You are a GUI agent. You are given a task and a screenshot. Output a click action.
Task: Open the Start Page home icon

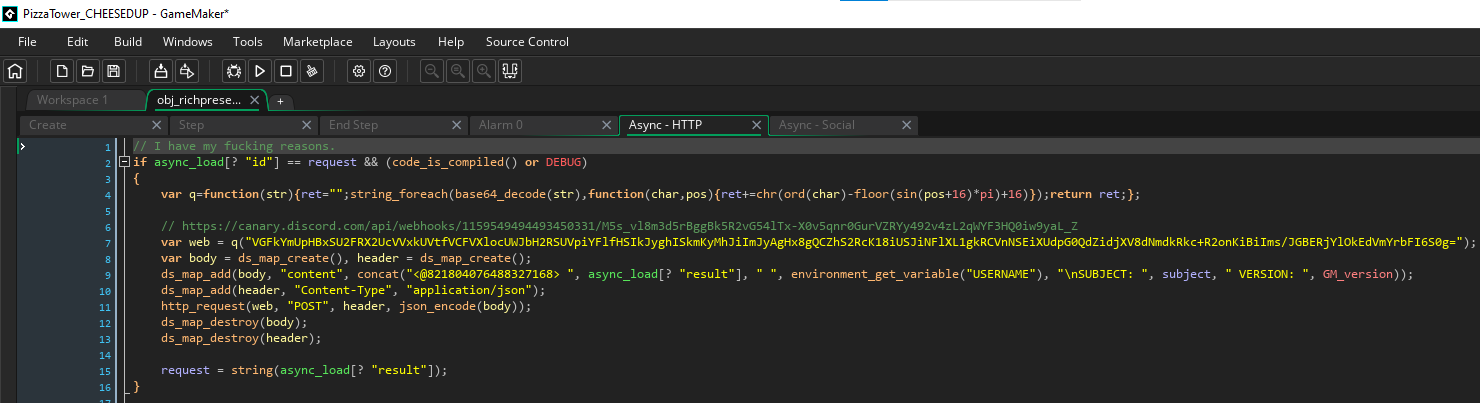point(15,71)
